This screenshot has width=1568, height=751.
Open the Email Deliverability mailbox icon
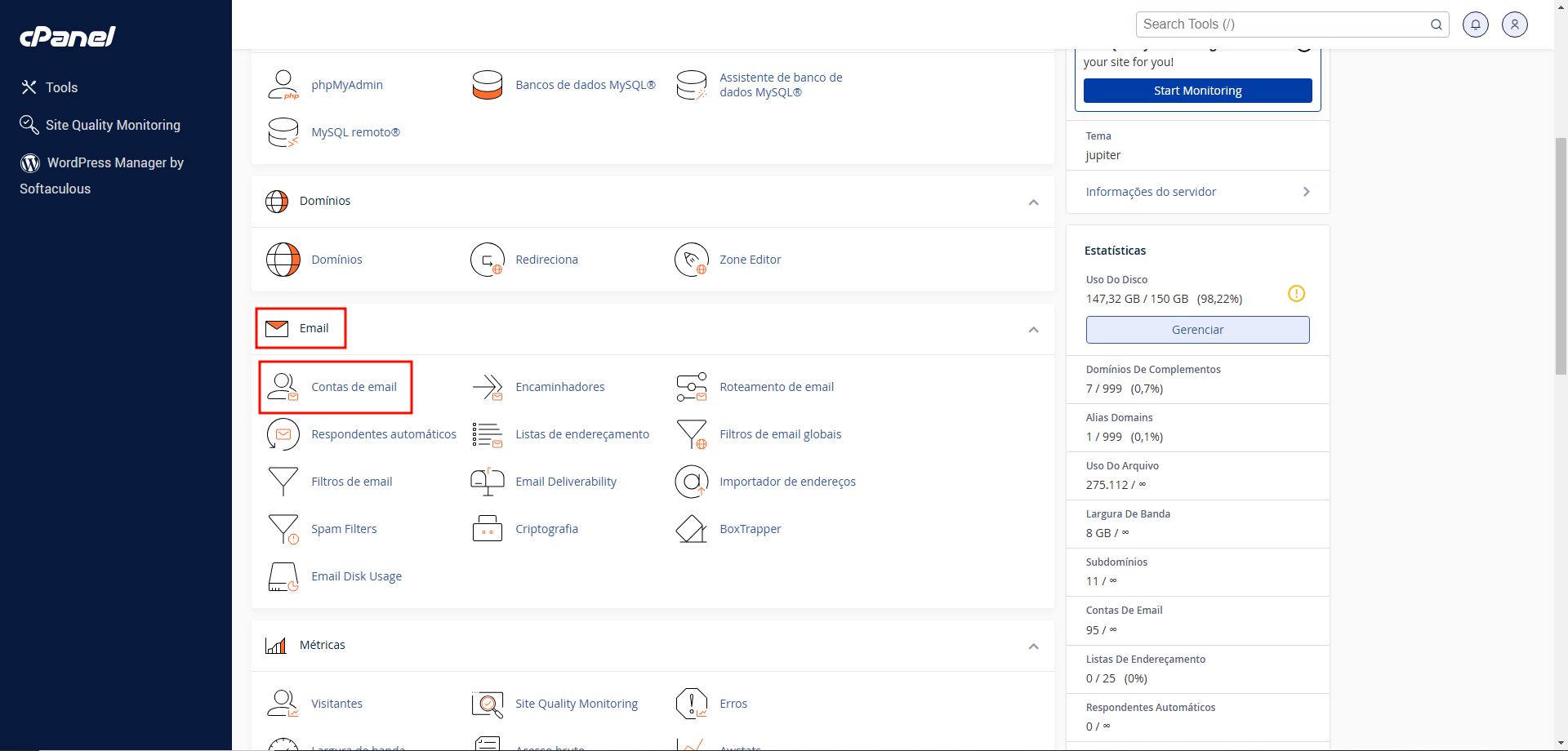tap(488, 482)
